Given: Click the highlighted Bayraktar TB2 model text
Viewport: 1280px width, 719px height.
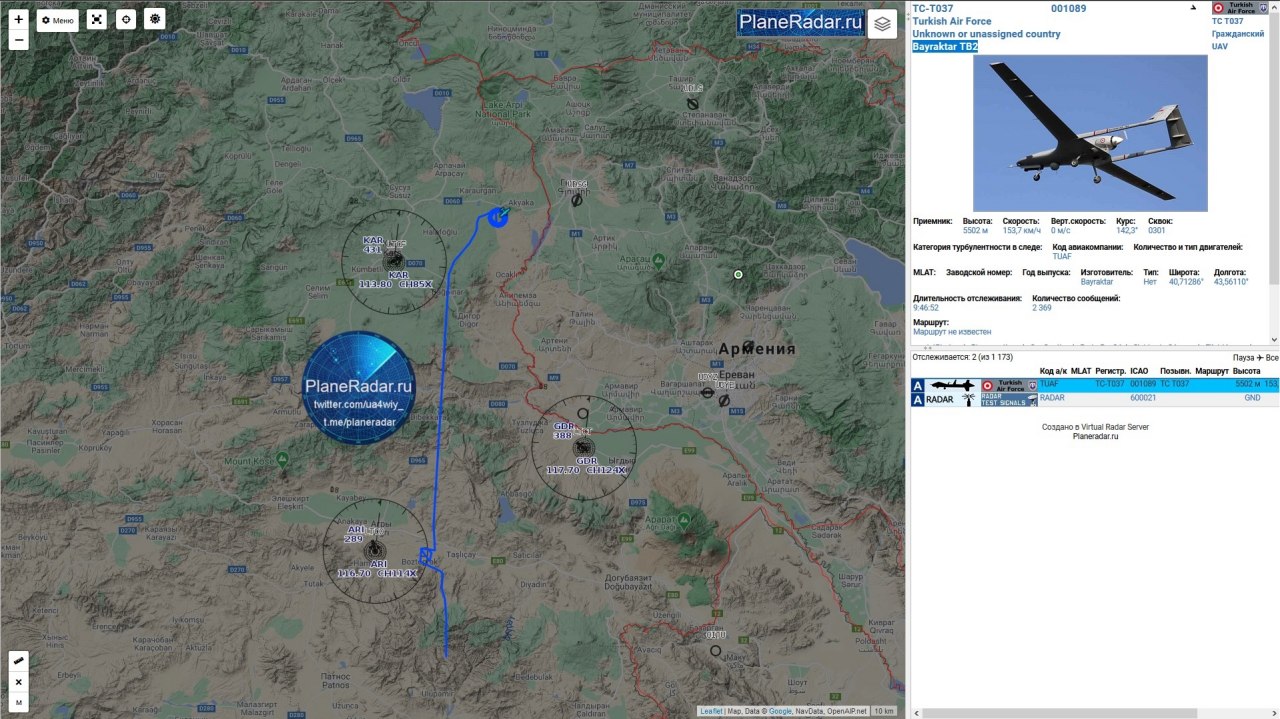Looking at the screenshot, I should [945, 47].
